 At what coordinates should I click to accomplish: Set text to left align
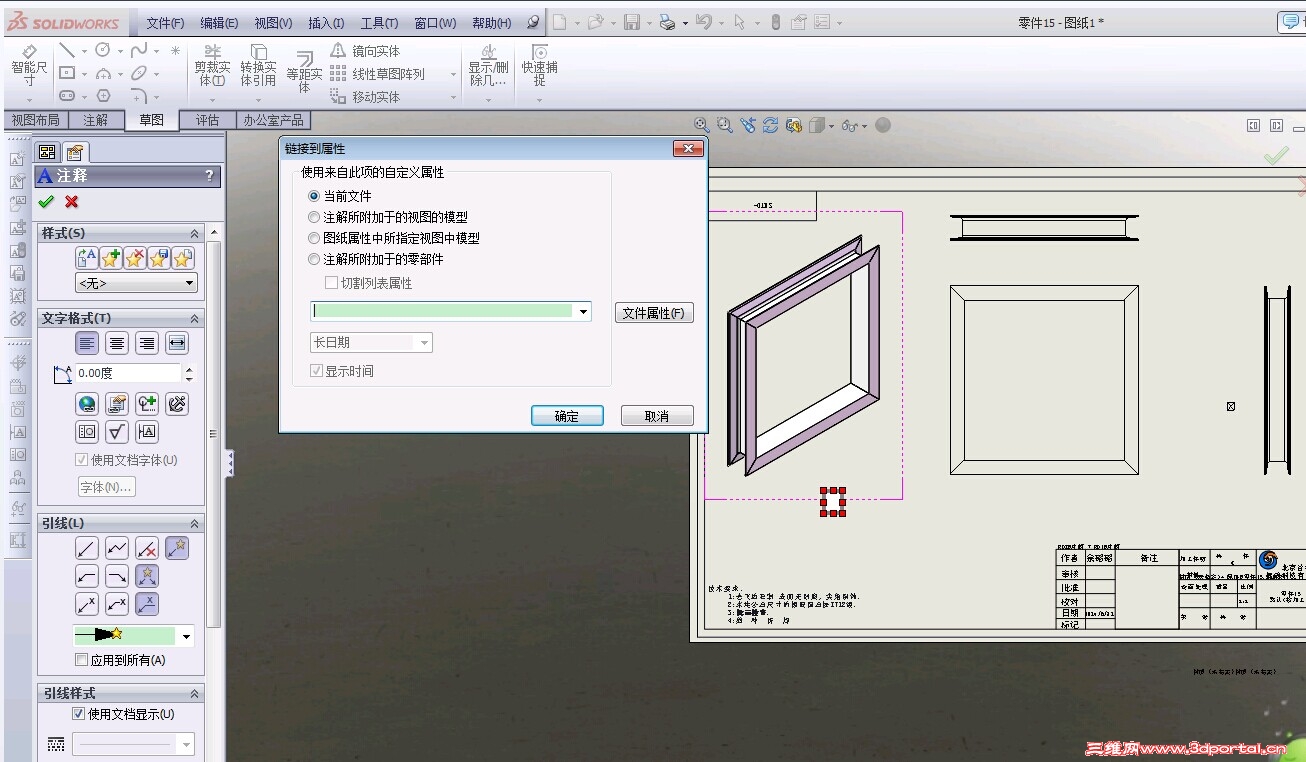(x=88, y=343)
